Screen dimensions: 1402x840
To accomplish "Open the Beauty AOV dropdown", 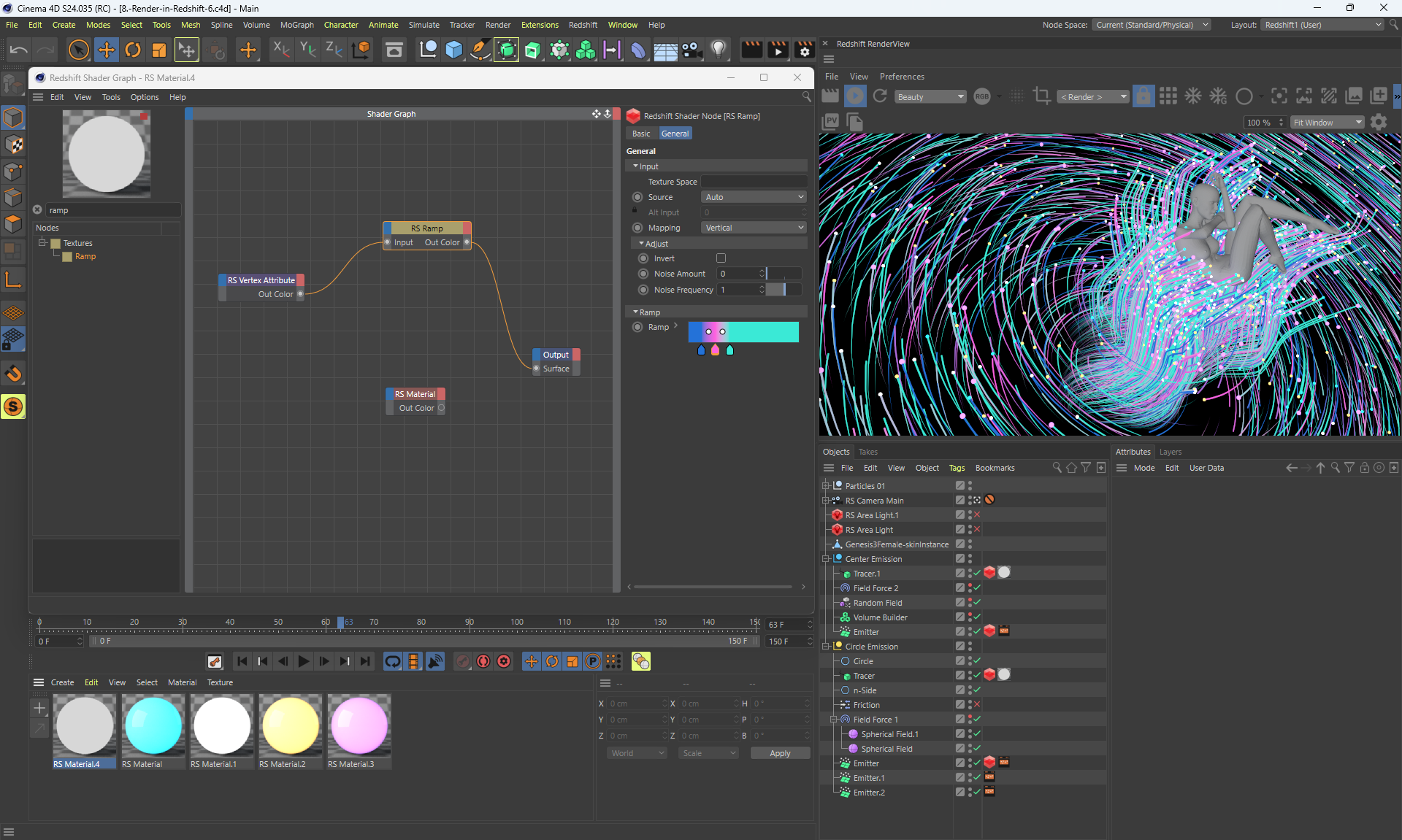I will pyautogui.click(x=930, y=96).
